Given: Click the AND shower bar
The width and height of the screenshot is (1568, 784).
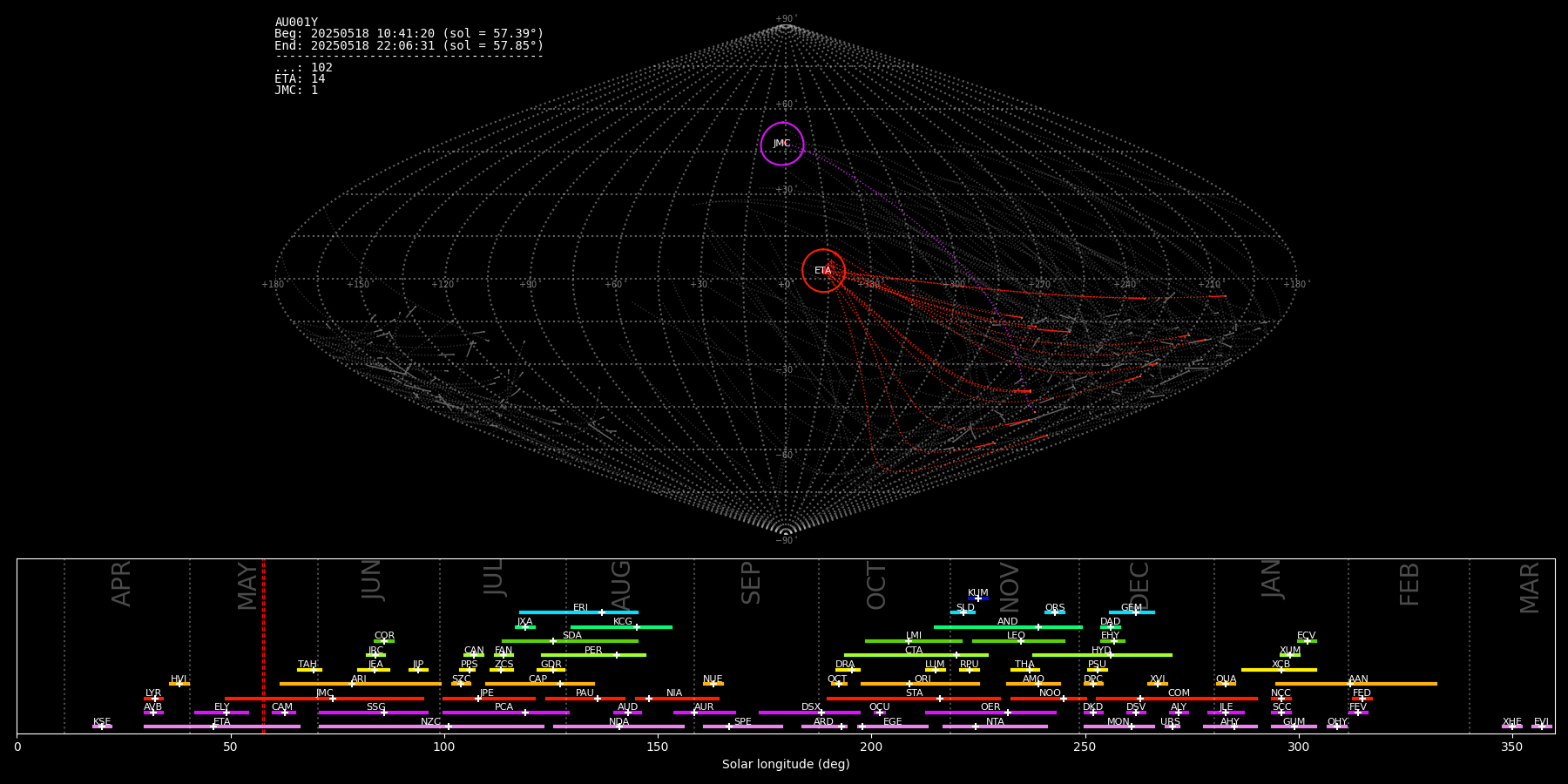Looking at the screenshot, I should coord(1008,626).
